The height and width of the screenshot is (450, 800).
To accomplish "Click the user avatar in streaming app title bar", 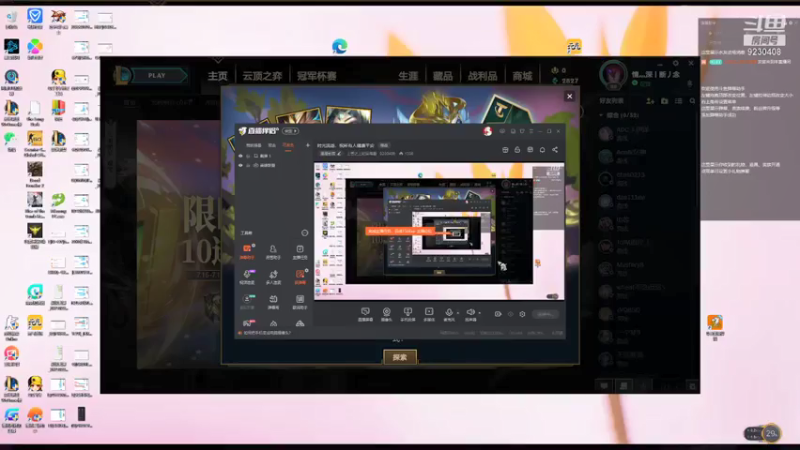I will (x=487, y=131).
